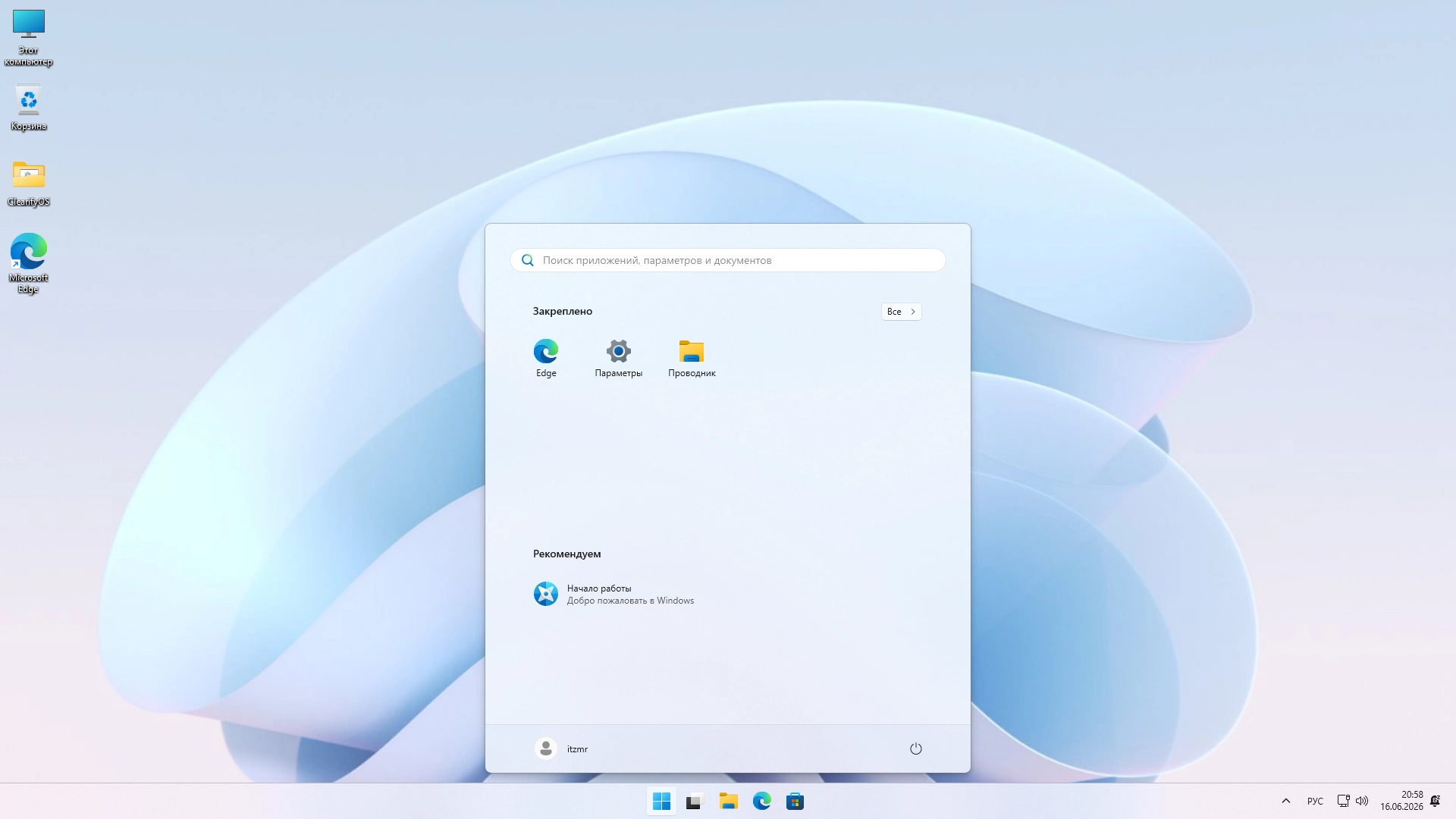Open the Начало работы recommendation
The height and width of the screenshot is (819, 1456).
click(614, 594)
